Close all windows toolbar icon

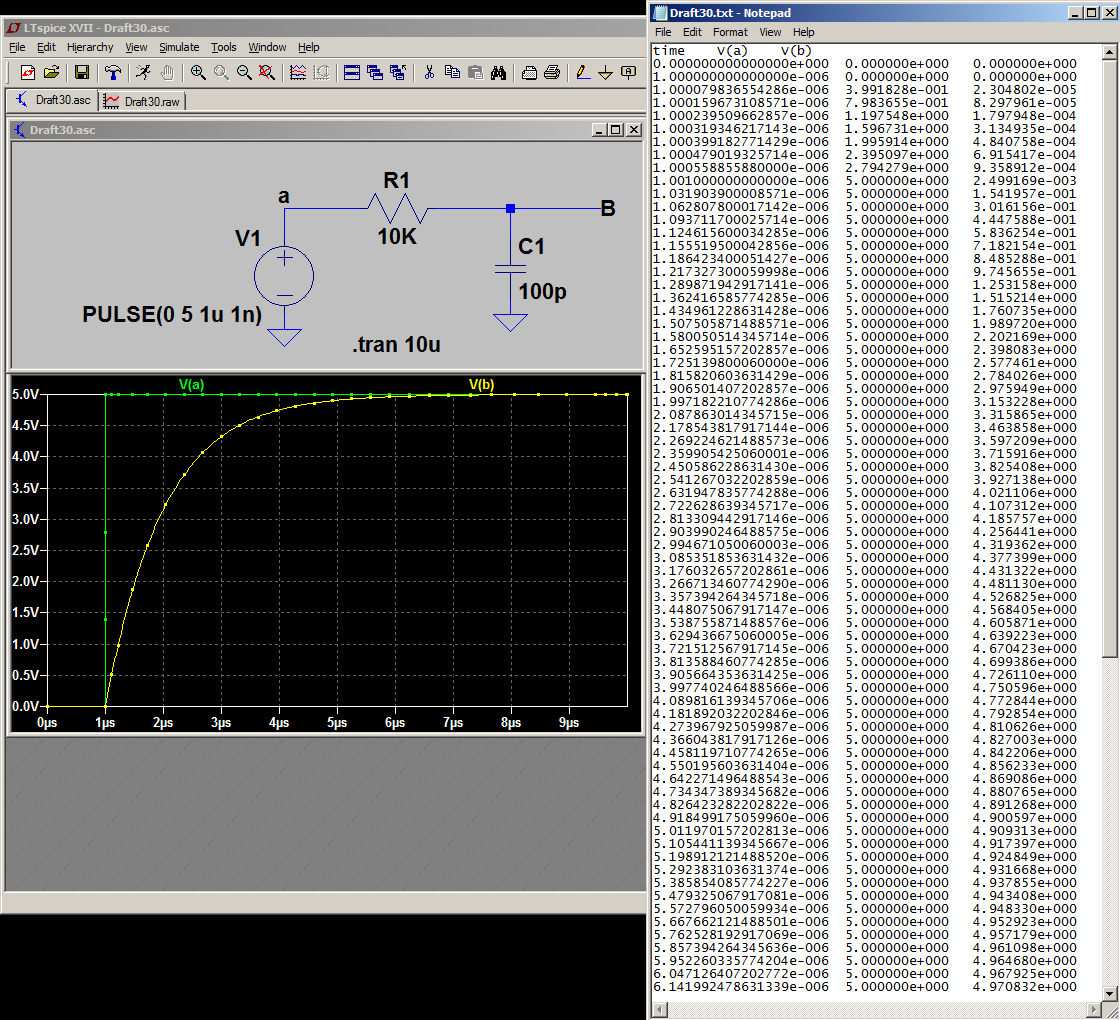pyautogui.click(x=398, y=73)
